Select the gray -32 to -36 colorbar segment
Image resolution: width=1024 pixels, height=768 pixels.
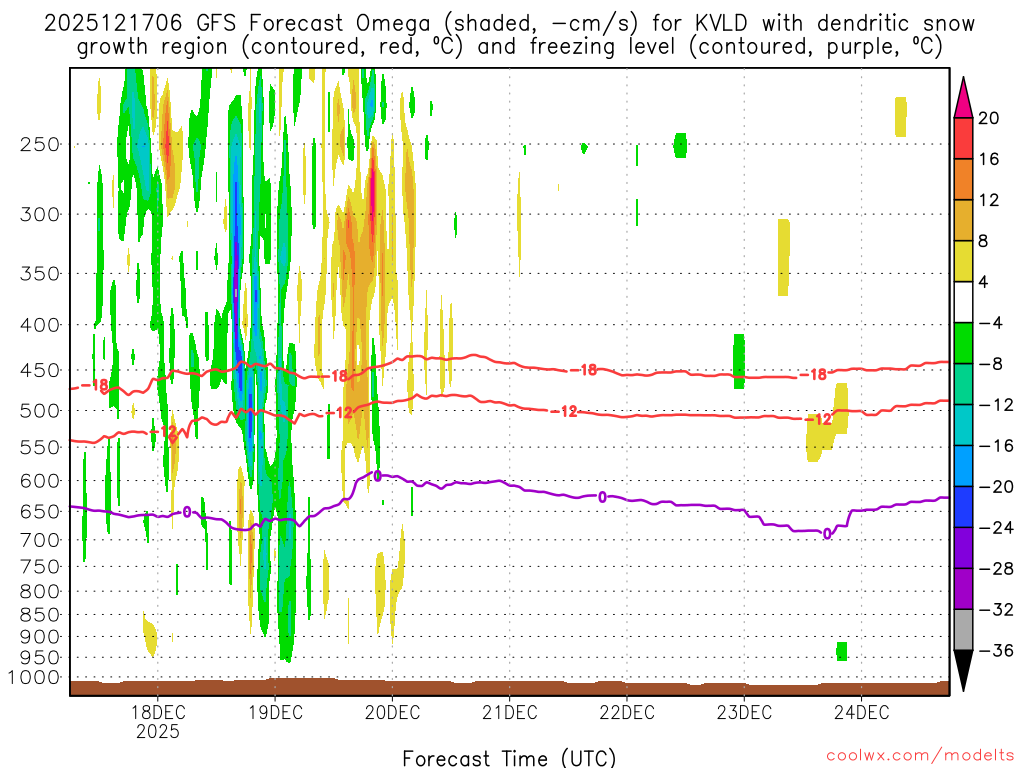pos(963,630)
